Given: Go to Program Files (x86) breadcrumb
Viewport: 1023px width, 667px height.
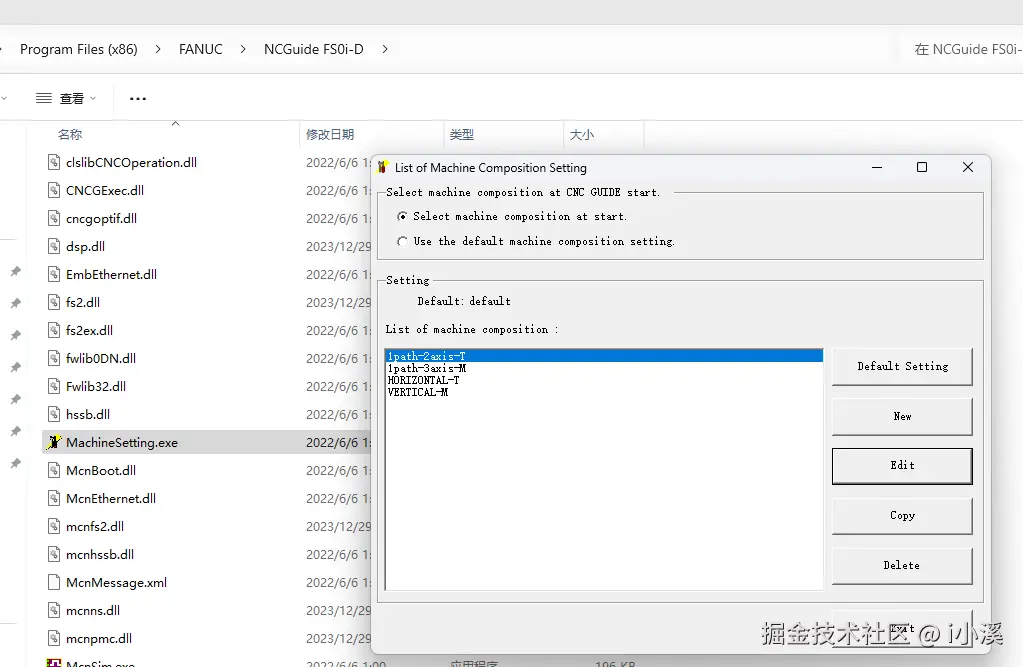Looking at the screenshot, I should (79, 50).
